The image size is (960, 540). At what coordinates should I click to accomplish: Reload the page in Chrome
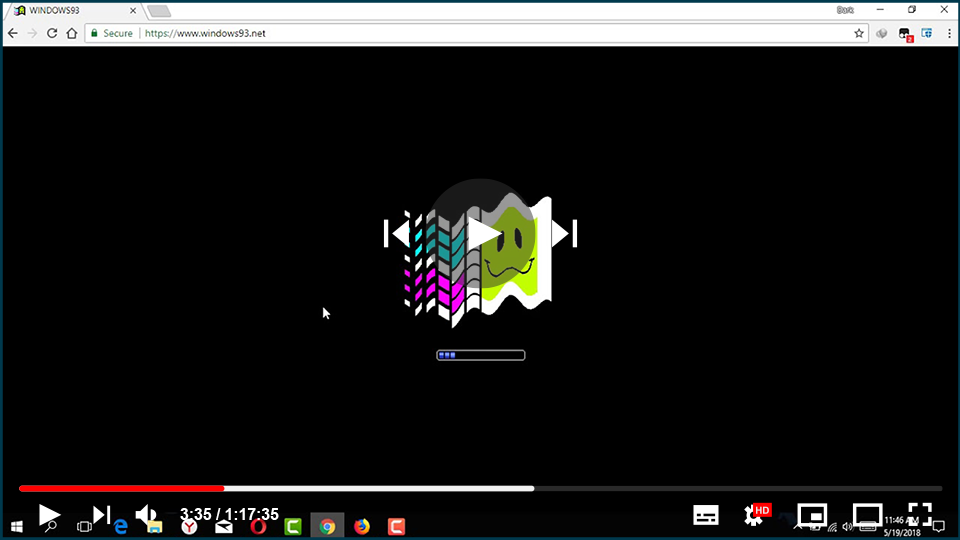click(52, 33)
